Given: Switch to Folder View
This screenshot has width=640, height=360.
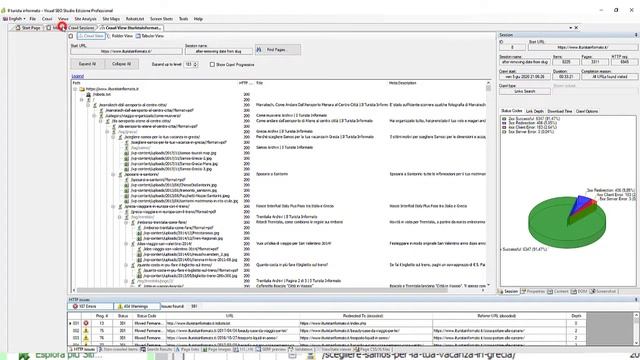Looking at the screenshot, I should [x=120, y=36].
